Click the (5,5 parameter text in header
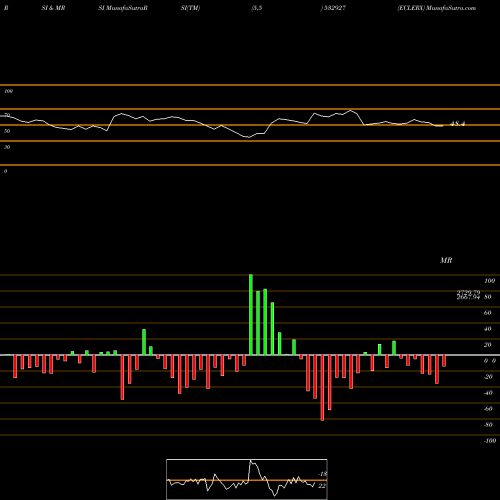The width and height of the screenshot is (500, 500). coord(257,8)
